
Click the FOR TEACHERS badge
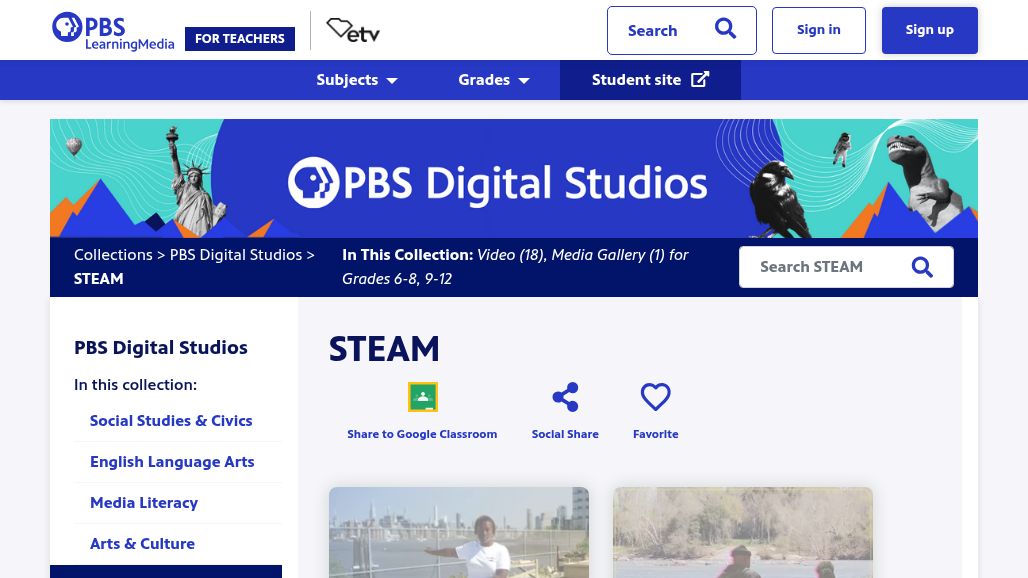pyautogui.click(x=240, y=39)
